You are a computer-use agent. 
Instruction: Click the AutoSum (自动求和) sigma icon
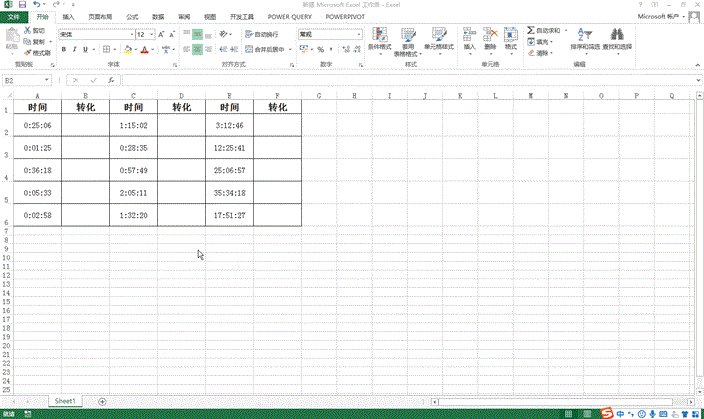(x=531, y=32)
